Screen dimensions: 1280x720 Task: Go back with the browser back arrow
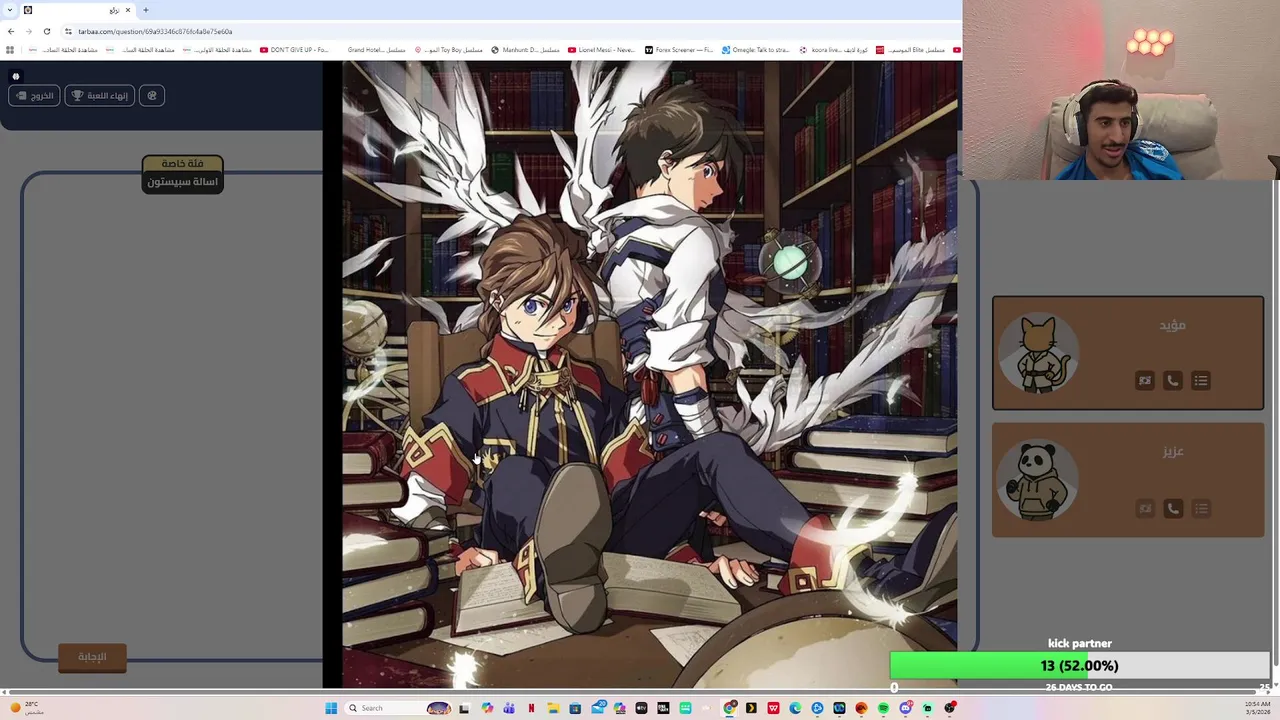11,31
